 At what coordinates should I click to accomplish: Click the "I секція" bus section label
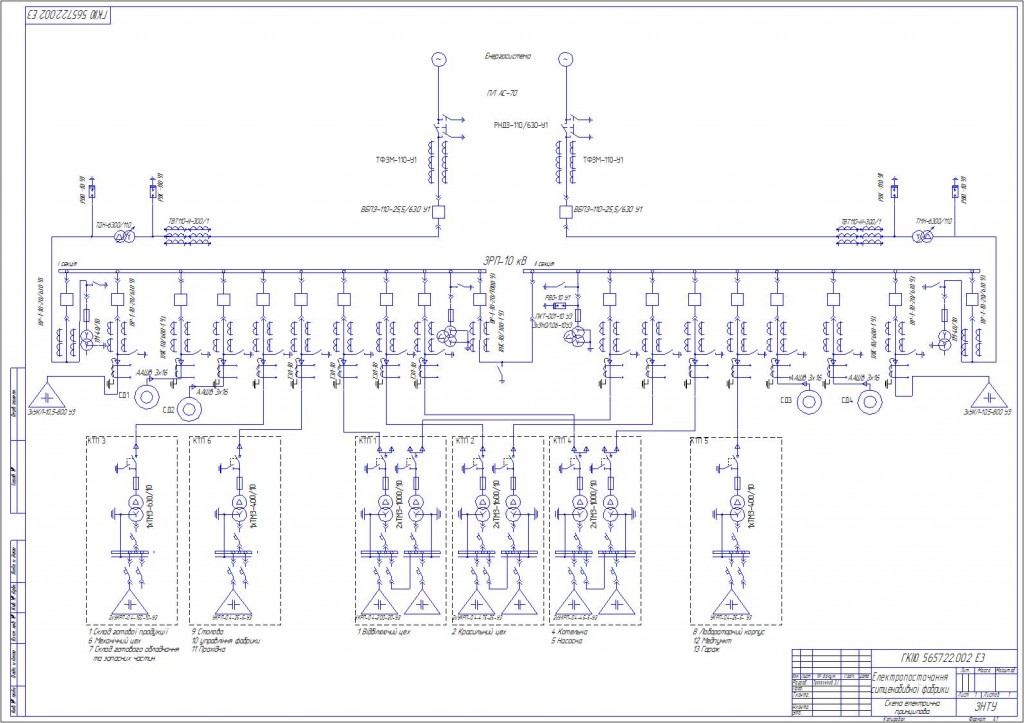[x=68, y=264]
